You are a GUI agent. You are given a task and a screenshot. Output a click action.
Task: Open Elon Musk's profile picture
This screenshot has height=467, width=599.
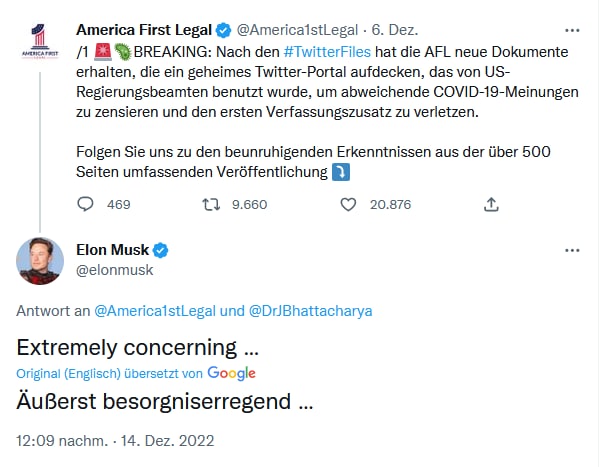pos(40,261)
